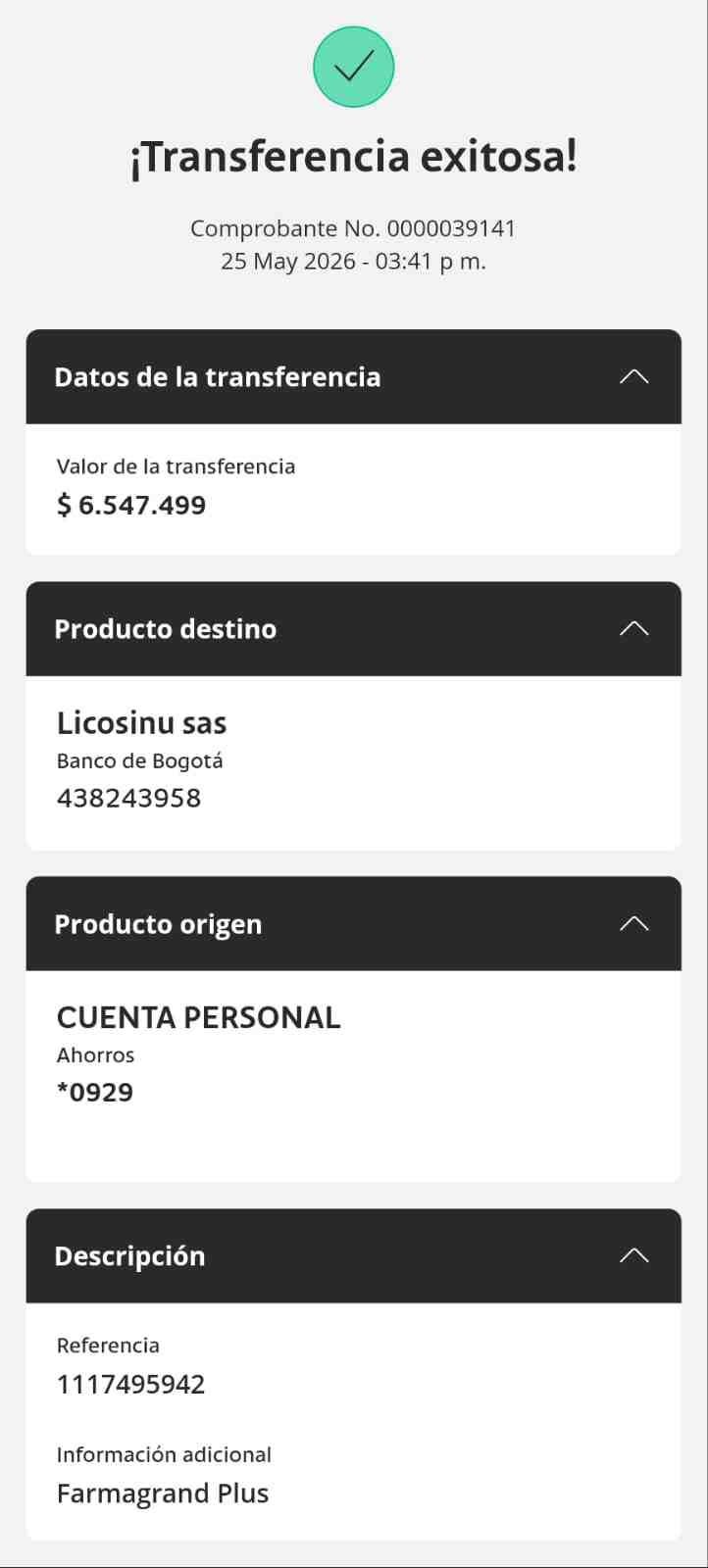
Task: Click the date 25 May 2026 timestamp
Action: 353,262
